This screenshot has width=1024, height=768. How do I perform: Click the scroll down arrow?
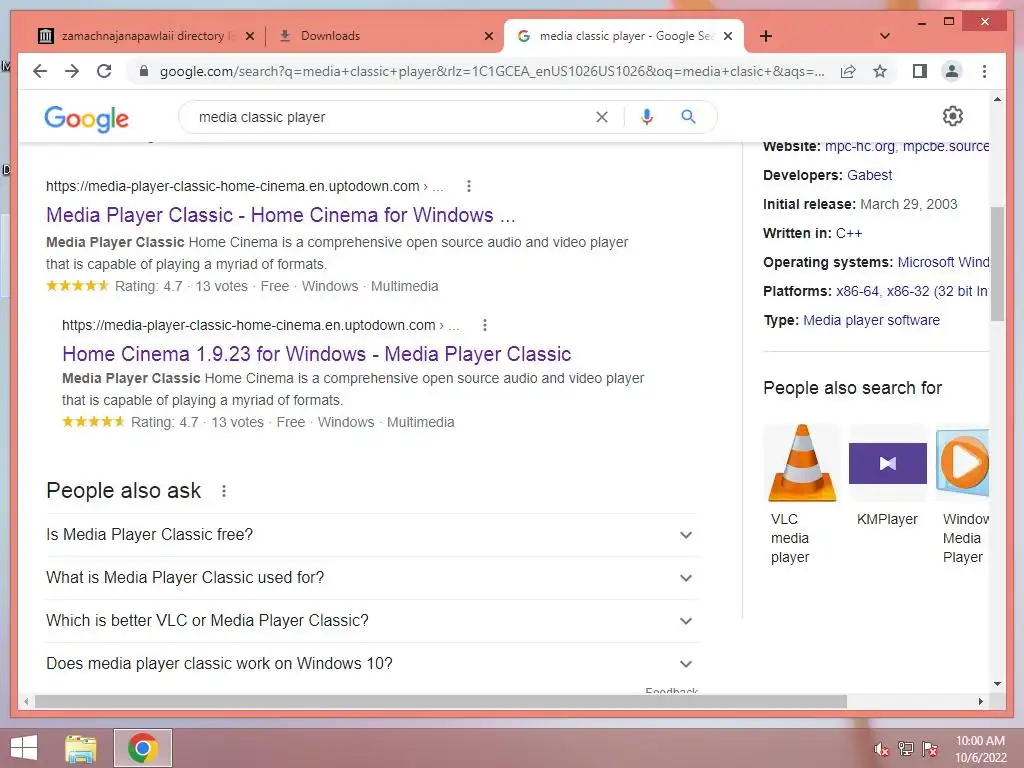tap(997, 684)
